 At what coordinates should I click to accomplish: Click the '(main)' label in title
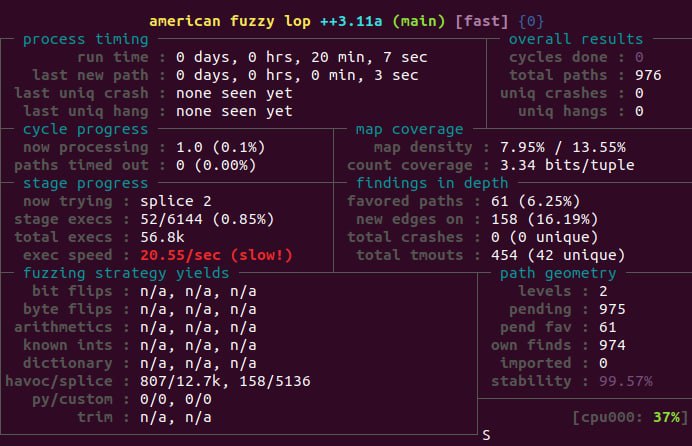(x=419, y=21)
